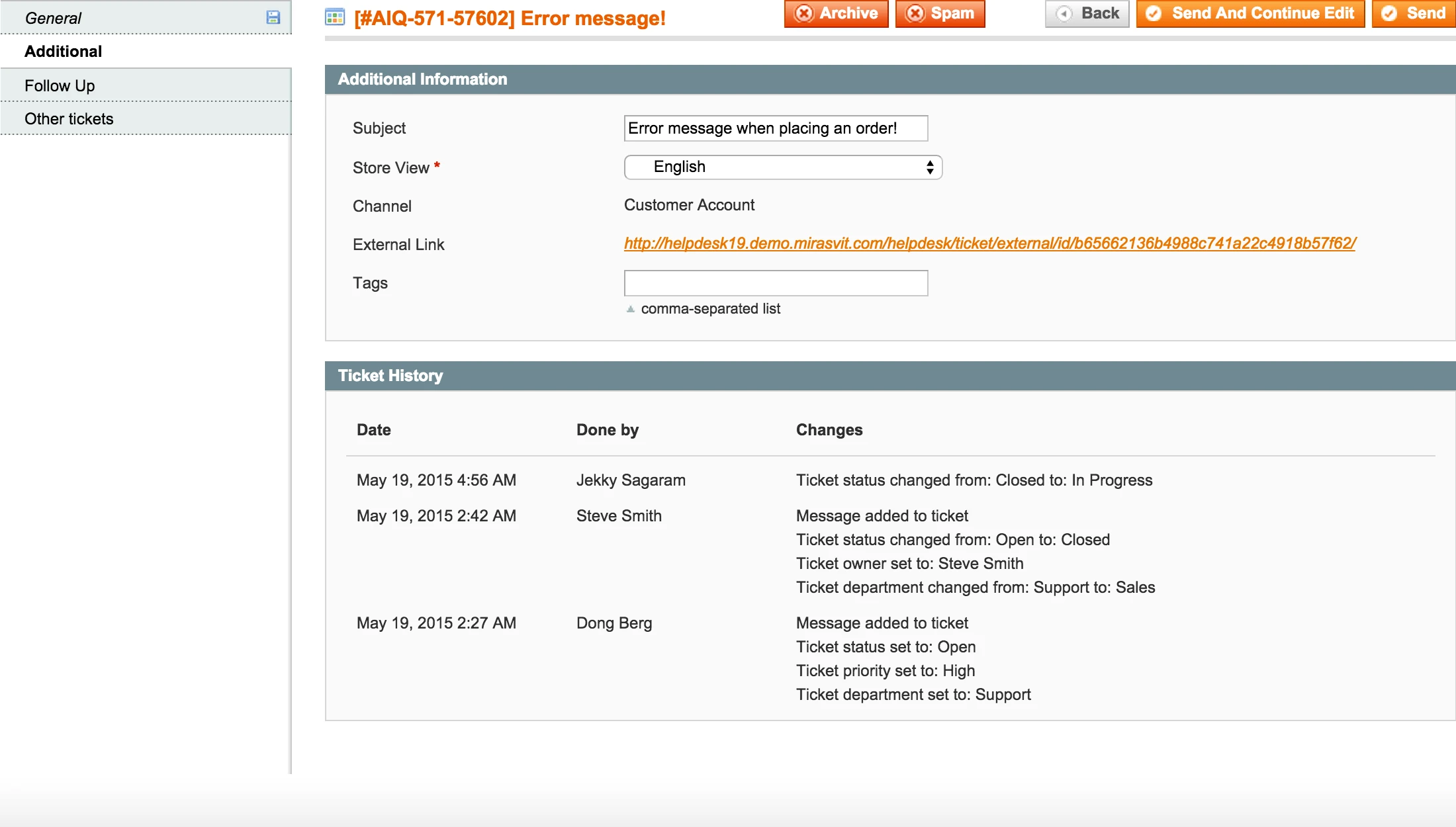Viewport: 1456px width, 827px height.
Task: Click the circled back arrow icon on Back button
Action: pyautogui.click(x=1064, y=13)
